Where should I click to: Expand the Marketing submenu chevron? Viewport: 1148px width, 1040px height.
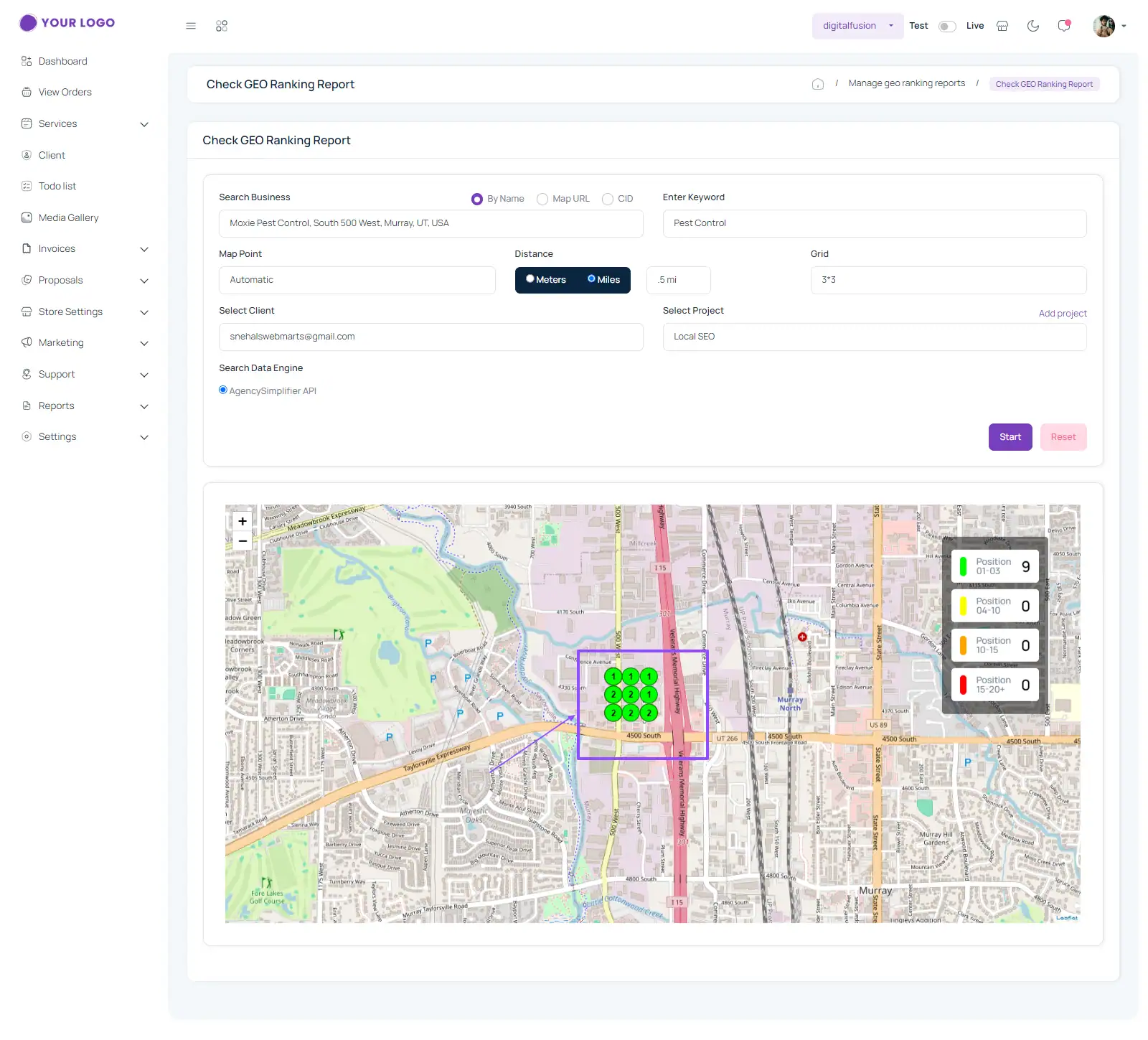click(144, 343)
